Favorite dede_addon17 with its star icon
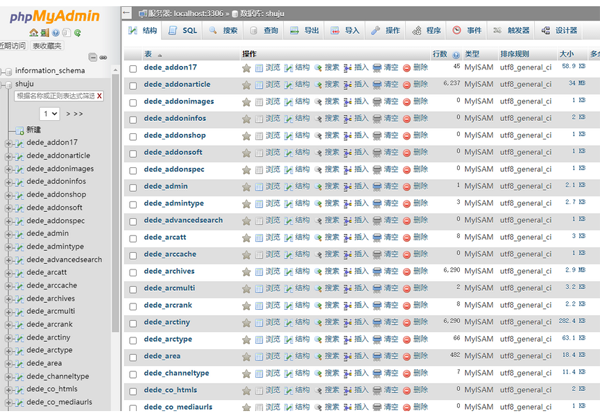This screenshot has height=418, width=600. (246, 68)
